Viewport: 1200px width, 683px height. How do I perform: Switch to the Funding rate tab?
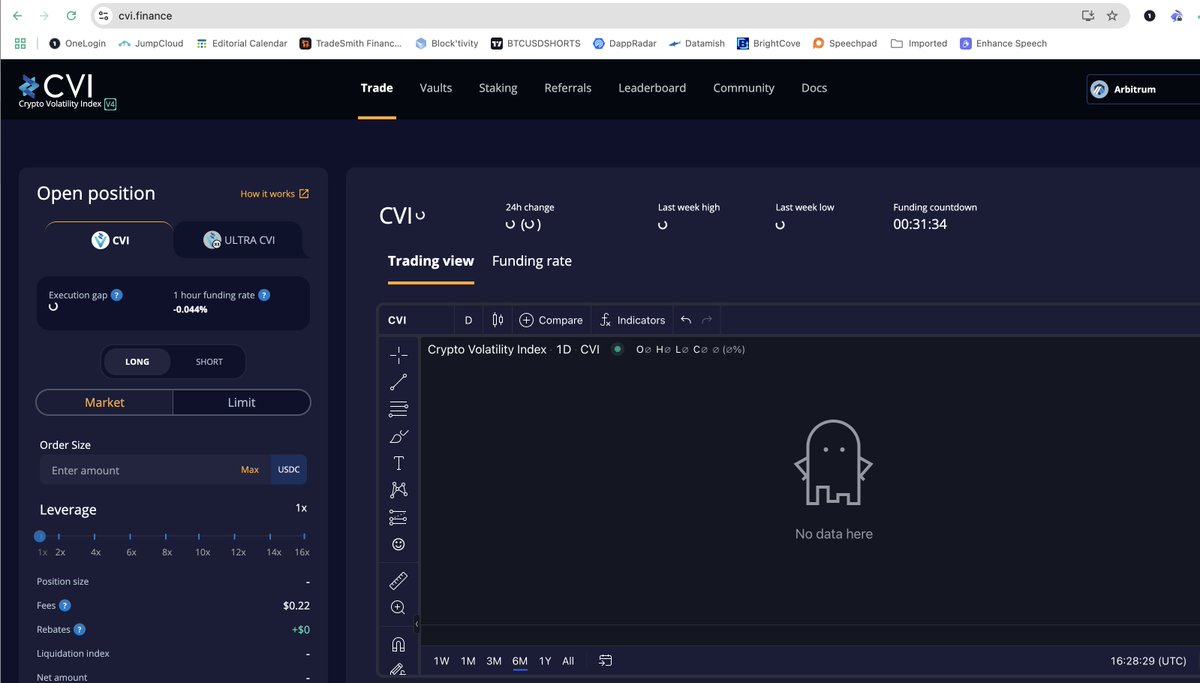532,261
